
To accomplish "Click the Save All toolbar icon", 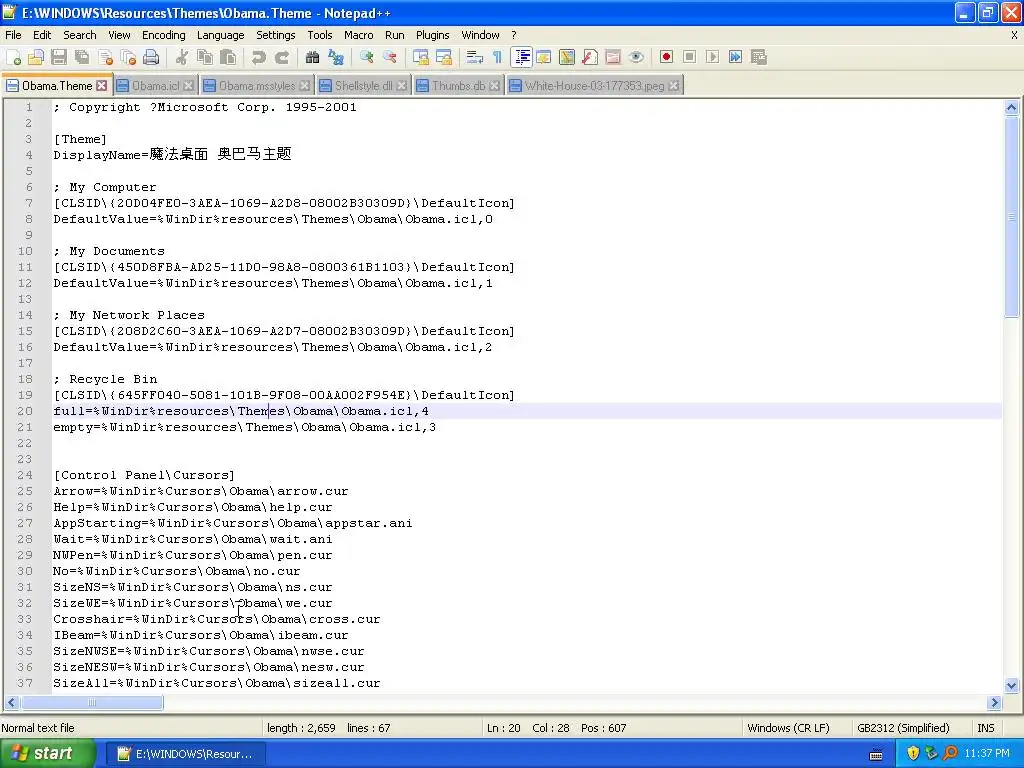I will coord(82,57).
